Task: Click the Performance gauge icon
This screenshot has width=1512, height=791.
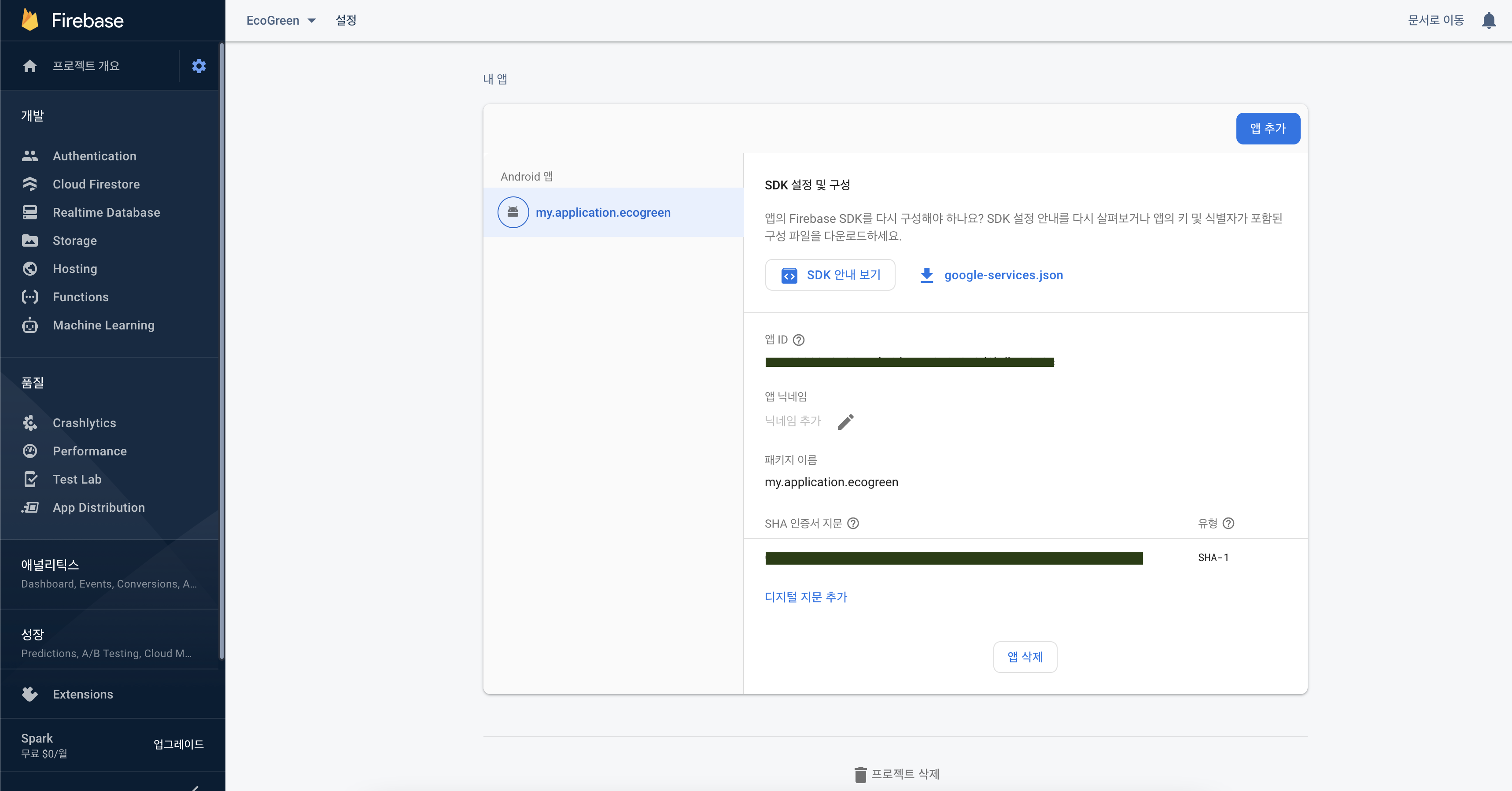Action: [30, 451]
